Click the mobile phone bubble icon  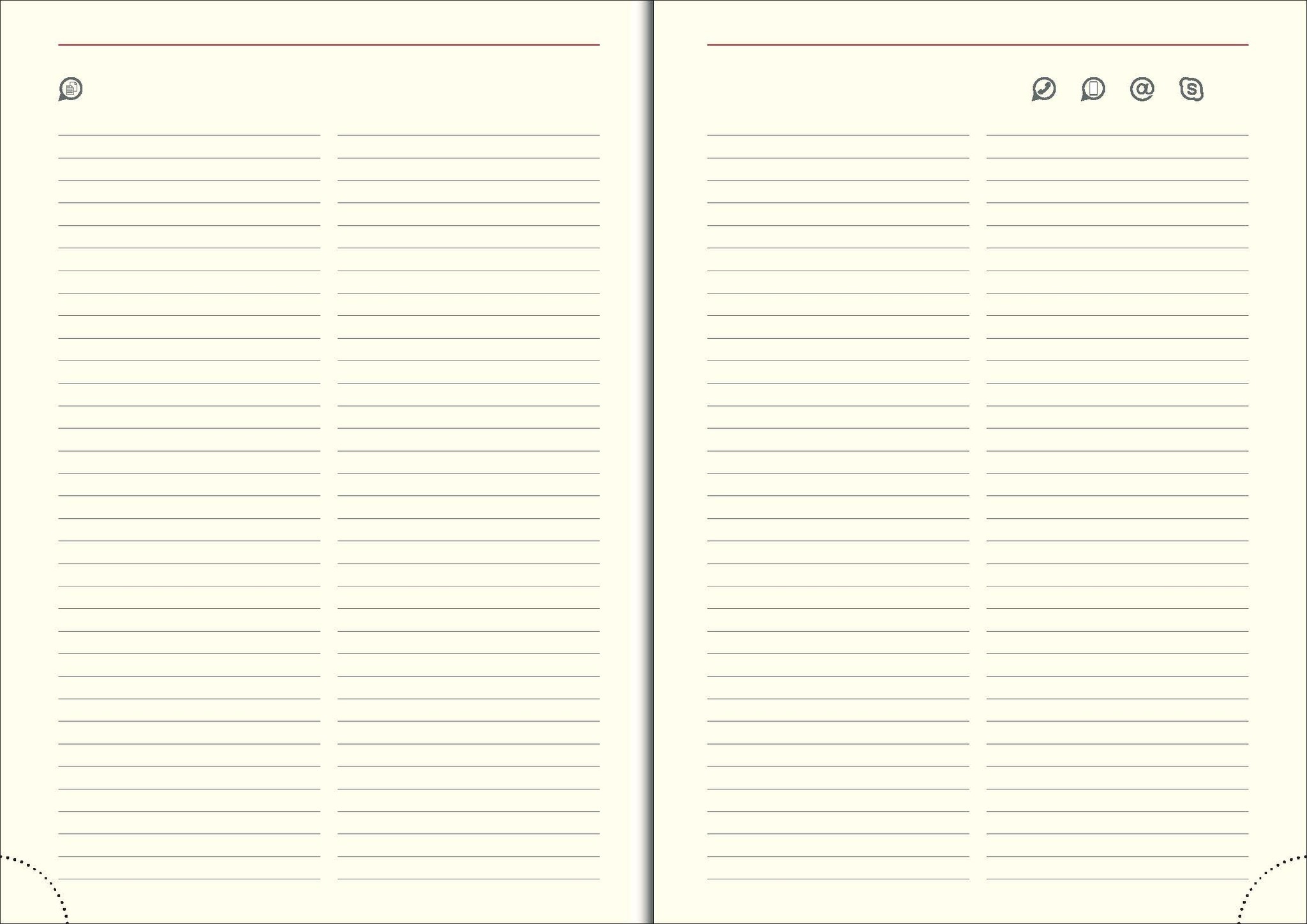pyautogui.click(x=1093, y=89)
